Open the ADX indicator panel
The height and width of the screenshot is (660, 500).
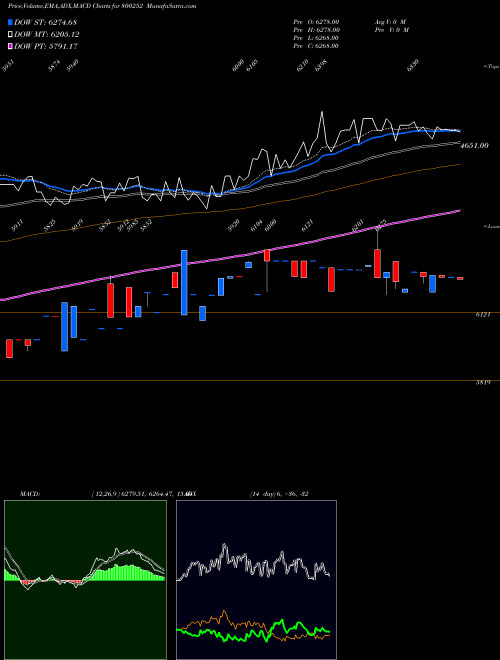256,580
